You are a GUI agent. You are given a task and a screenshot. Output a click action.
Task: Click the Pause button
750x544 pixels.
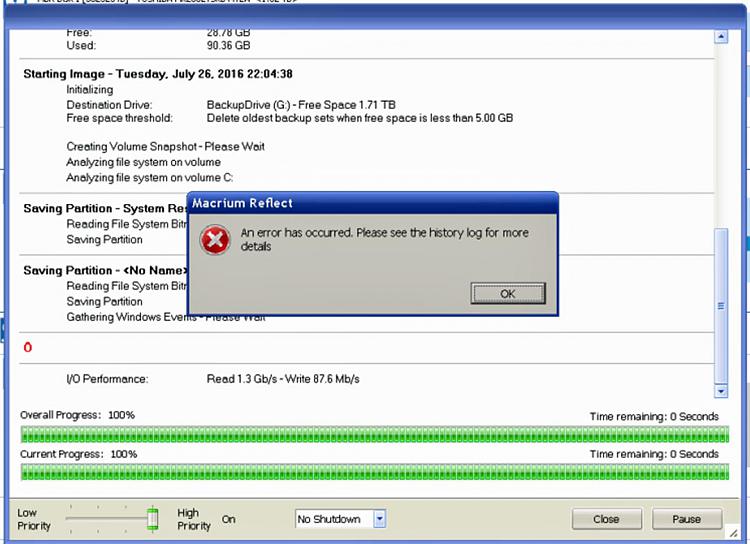[686, 519]
